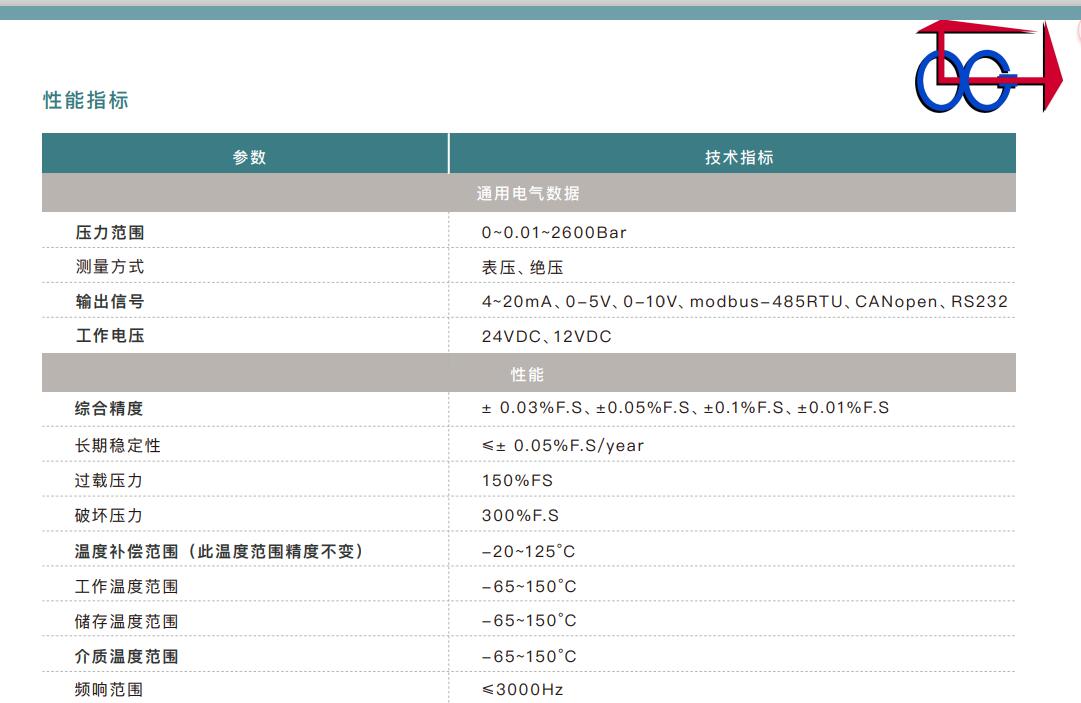
Task: Click the ≤± 0.05%F.S/year stability value
Action: (562, 445)
